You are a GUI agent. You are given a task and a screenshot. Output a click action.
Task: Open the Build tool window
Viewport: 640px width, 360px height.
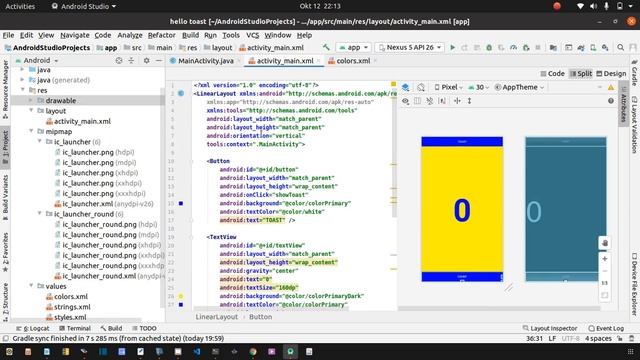111,328
